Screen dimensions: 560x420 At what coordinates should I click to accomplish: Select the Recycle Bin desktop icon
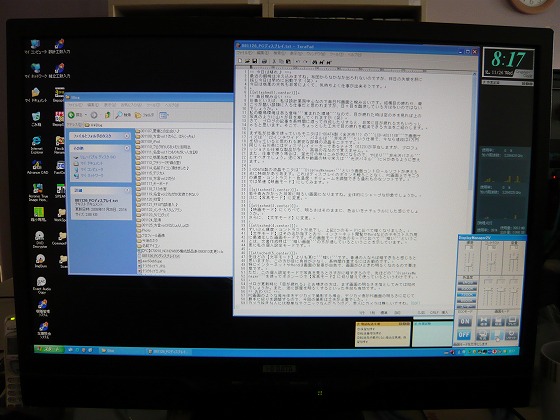pyautogui.click(x=36, y=119)
